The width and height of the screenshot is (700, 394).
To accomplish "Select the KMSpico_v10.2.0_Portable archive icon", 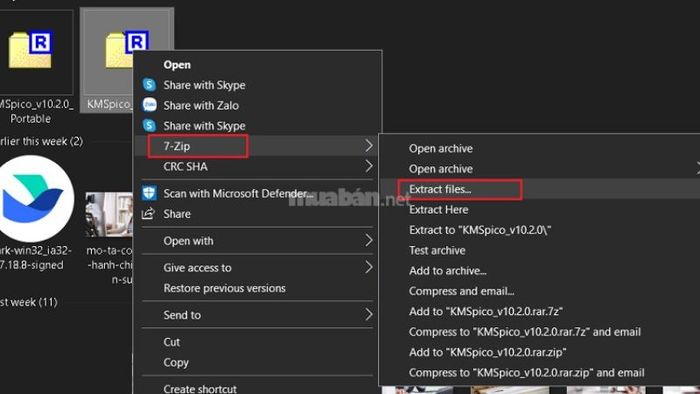I will (30, 49).
